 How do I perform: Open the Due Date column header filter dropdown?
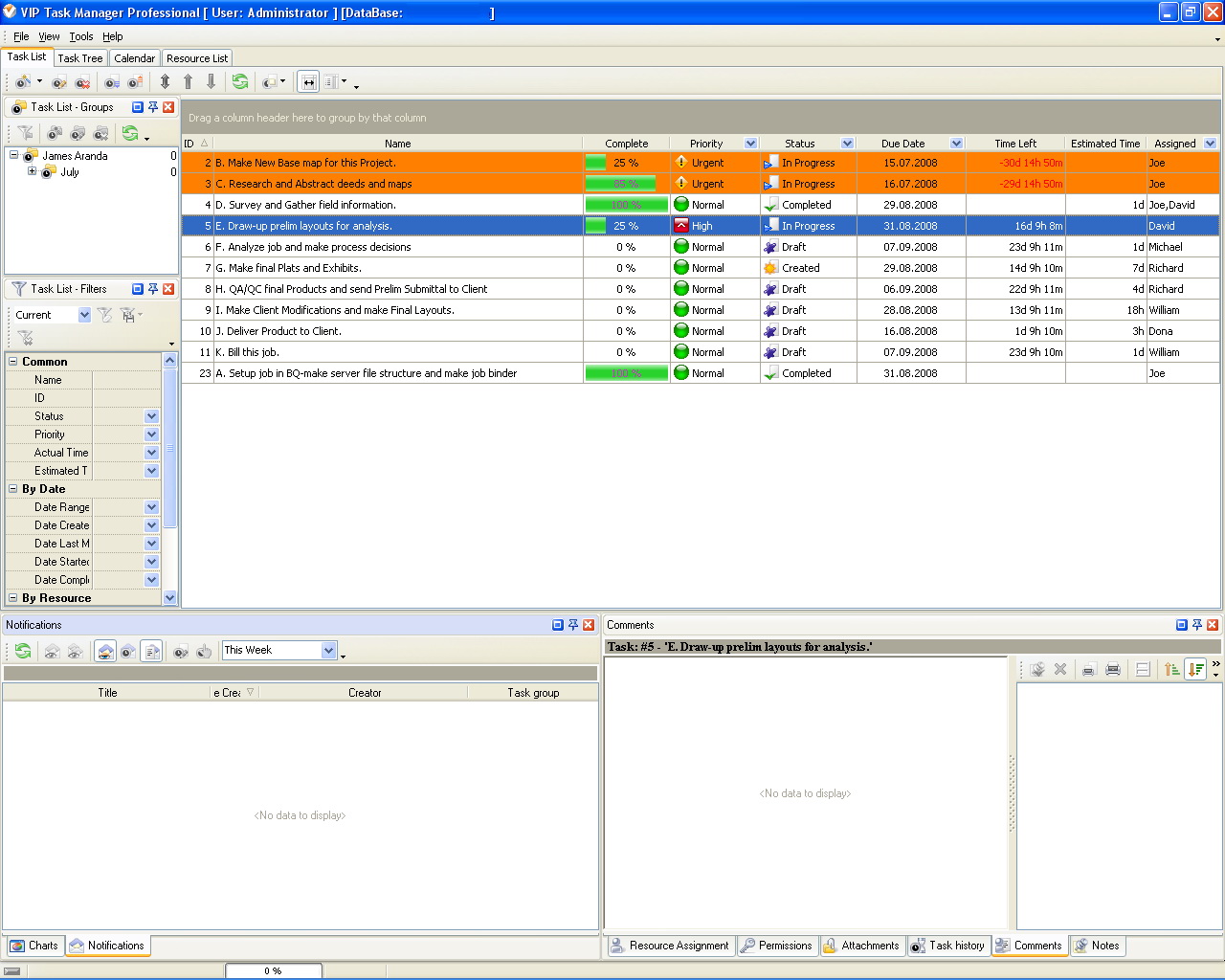tap(957, 144)
